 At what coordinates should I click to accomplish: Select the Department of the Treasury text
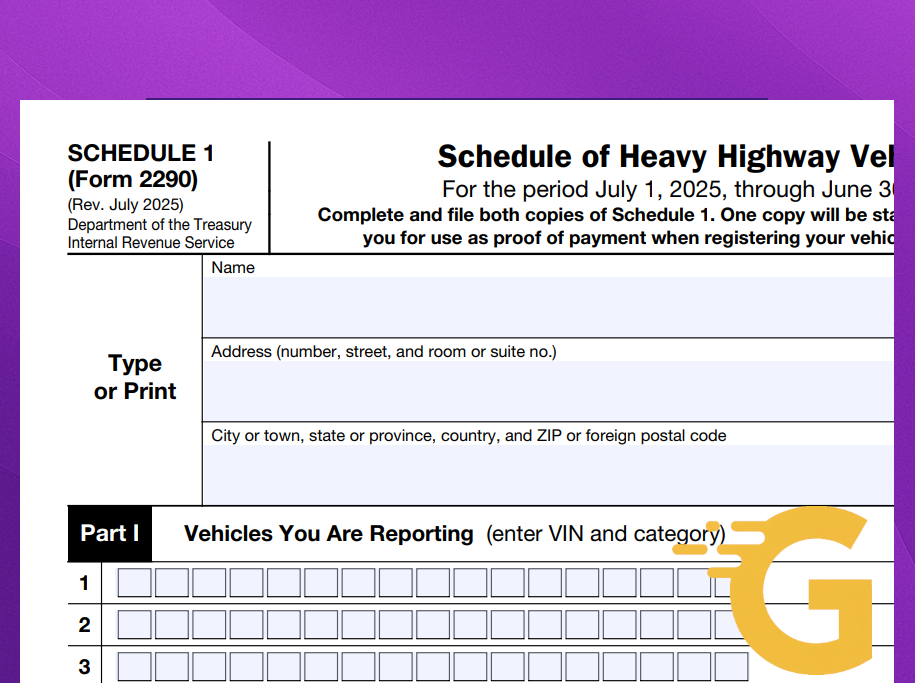pos(159,224)
